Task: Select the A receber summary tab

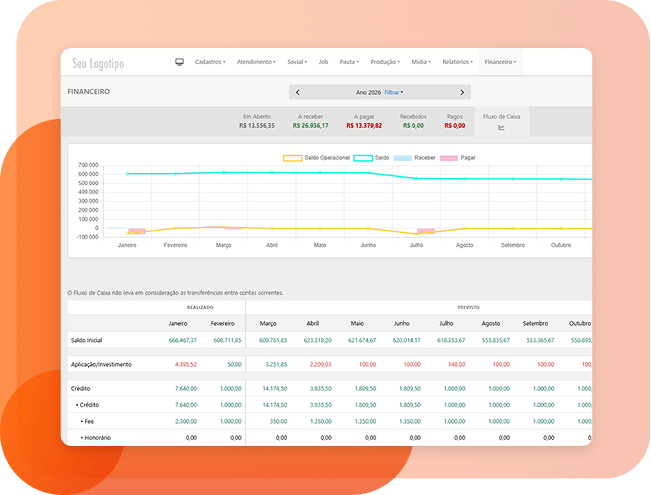Action: (x=311, y=121)
